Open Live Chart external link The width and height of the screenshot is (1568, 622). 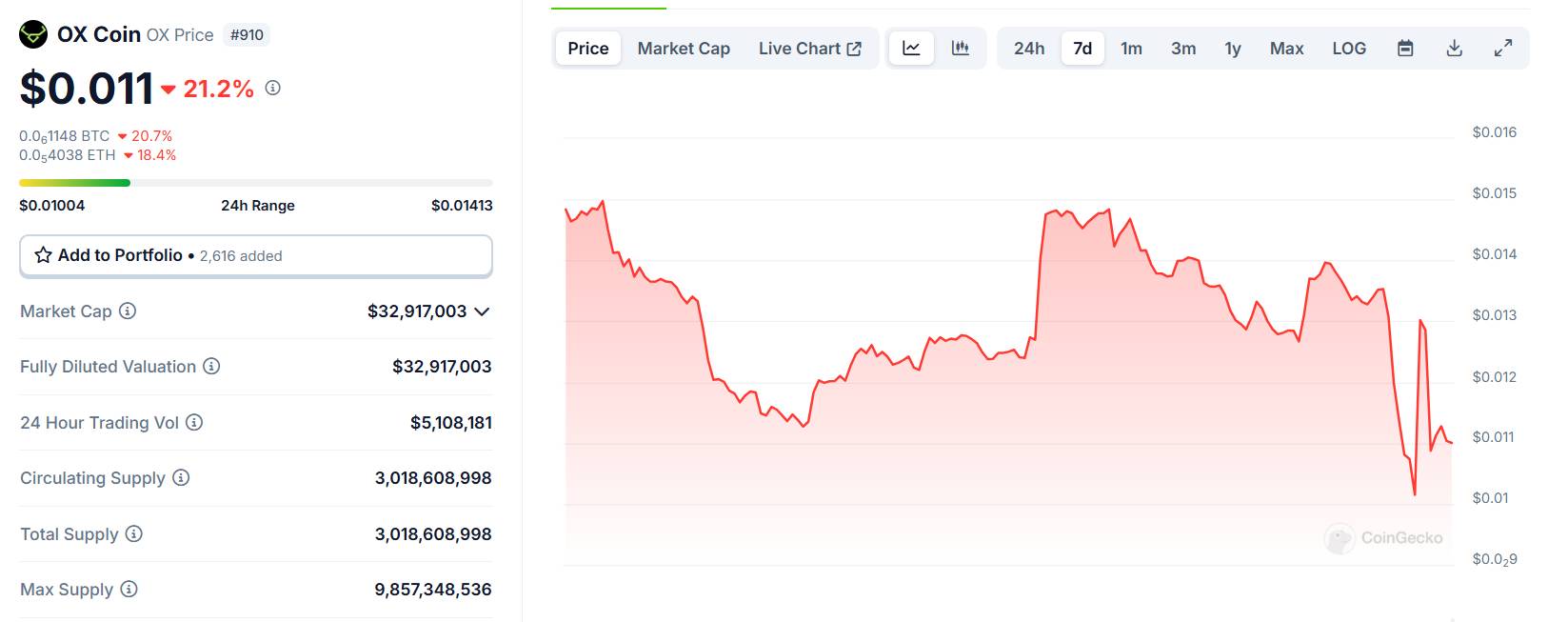(x=810, y=49)
